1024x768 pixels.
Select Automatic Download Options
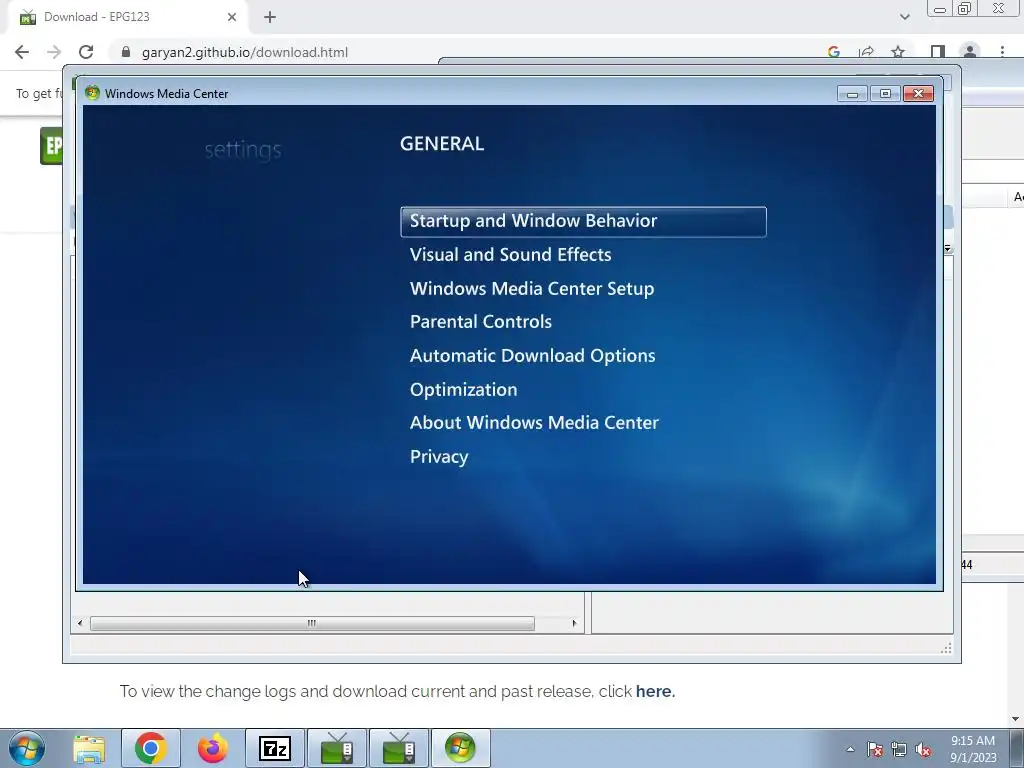(x=532, y=356)
